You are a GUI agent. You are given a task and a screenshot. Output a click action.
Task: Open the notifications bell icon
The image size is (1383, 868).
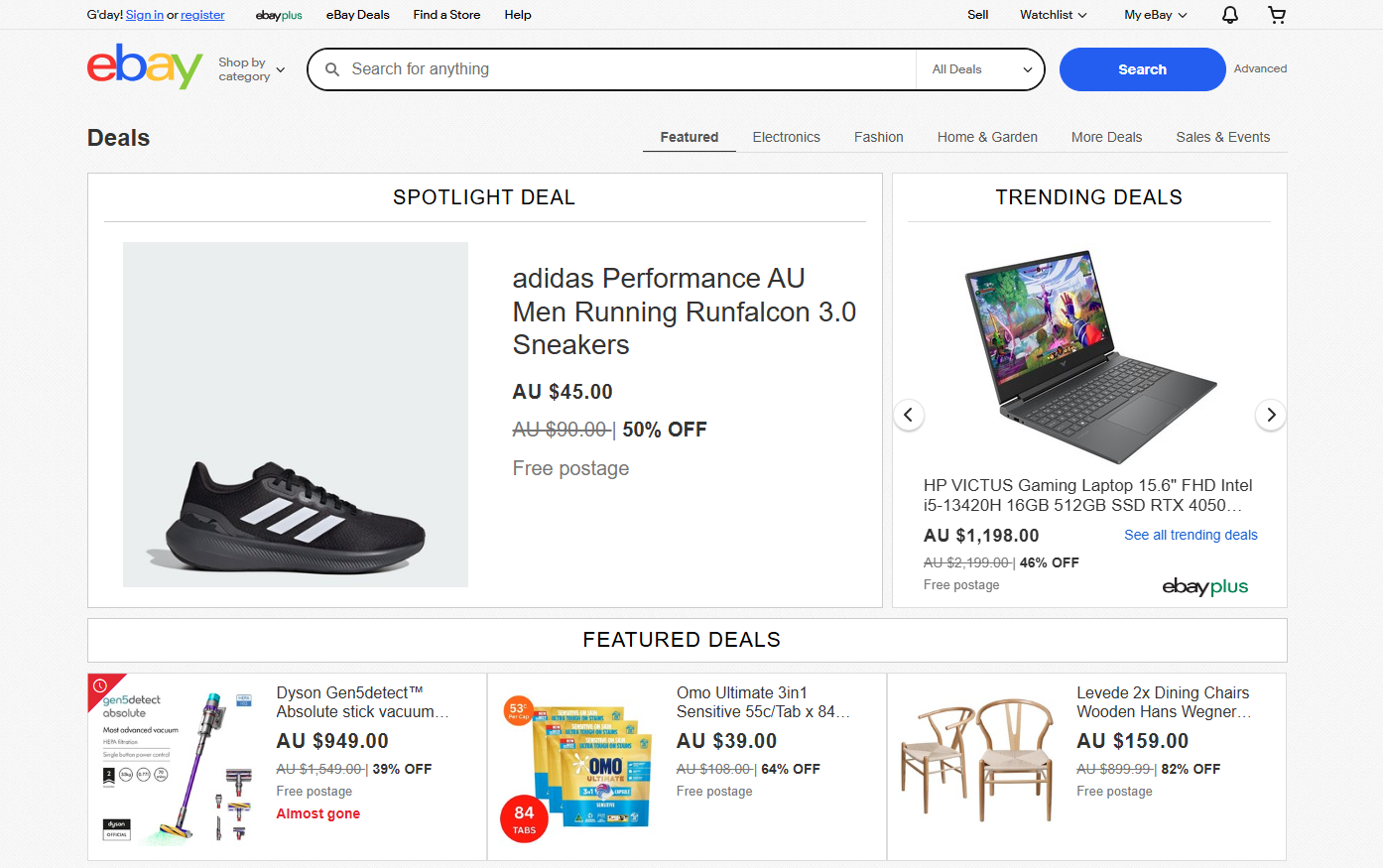pyautogui.click(x=1229, y=15)
